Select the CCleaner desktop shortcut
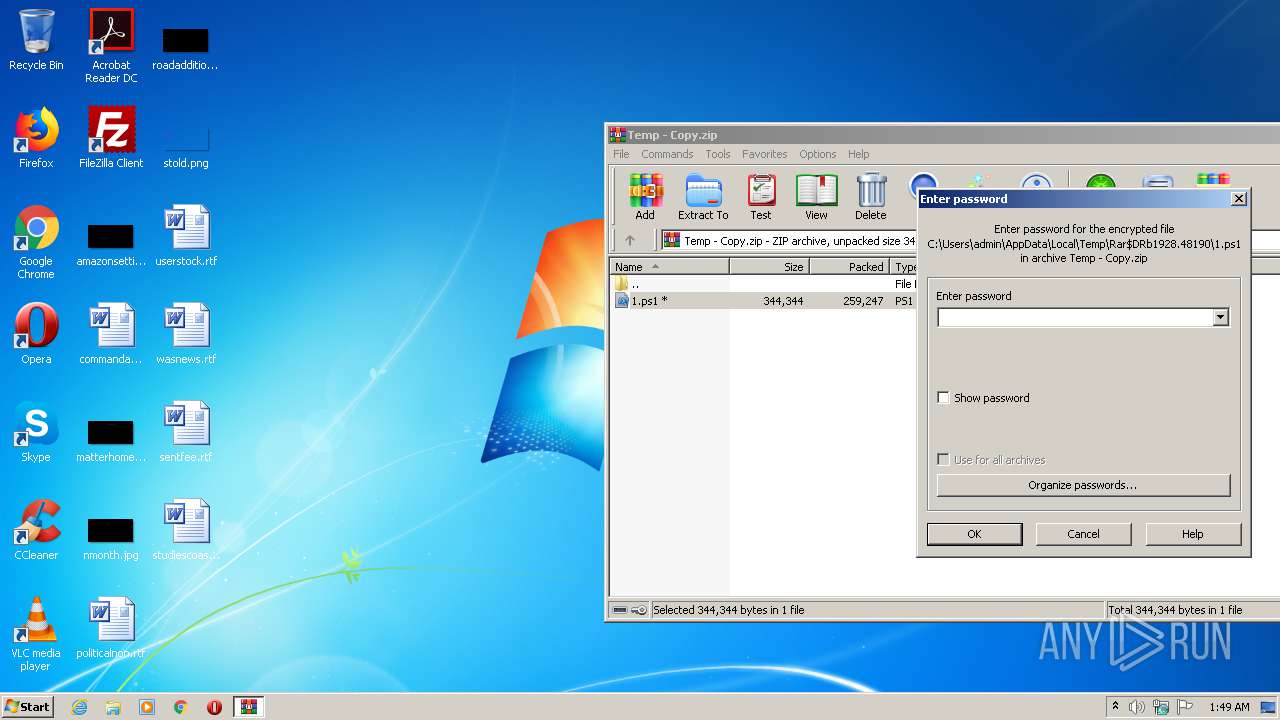Image resolution: width=1280 pixels, height=720 pixels. point(36,530)
